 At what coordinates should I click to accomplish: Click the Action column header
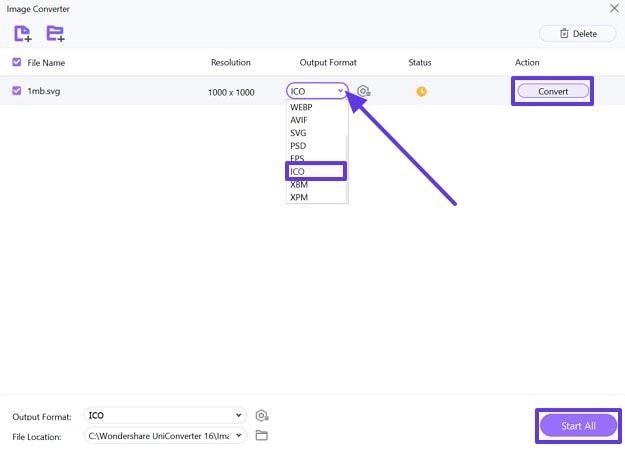tap(527, 62)
